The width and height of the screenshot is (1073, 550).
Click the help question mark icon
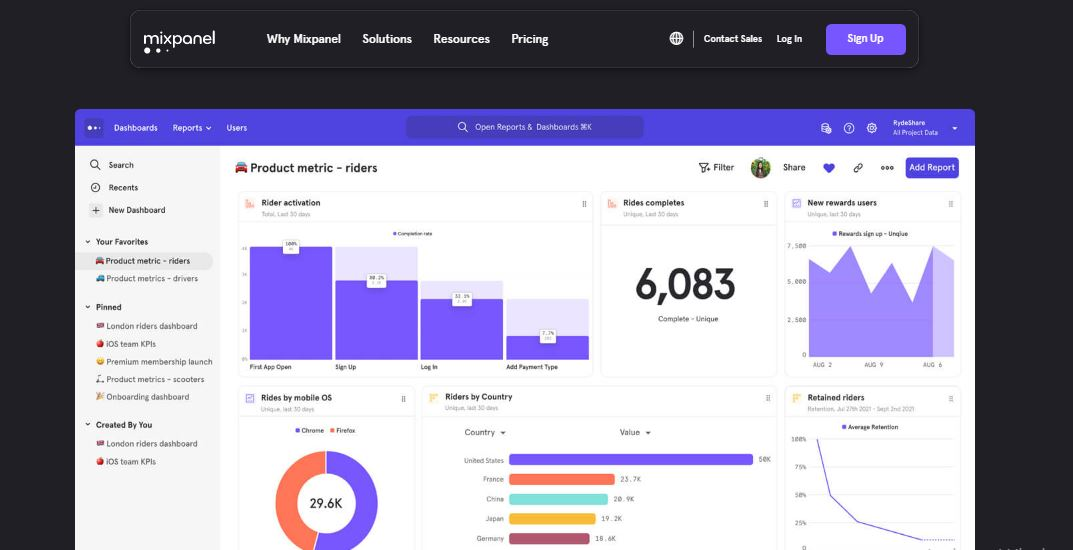[849, 128]
